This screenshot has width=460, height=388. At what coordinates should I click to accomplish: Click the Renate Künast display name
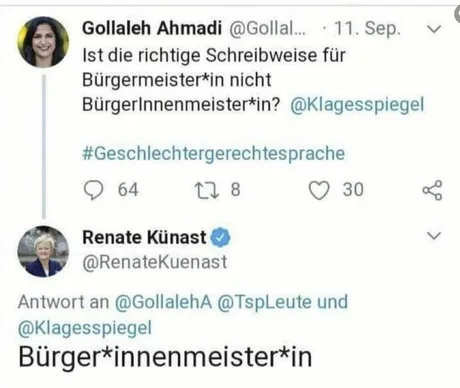(x=144, y=237)
